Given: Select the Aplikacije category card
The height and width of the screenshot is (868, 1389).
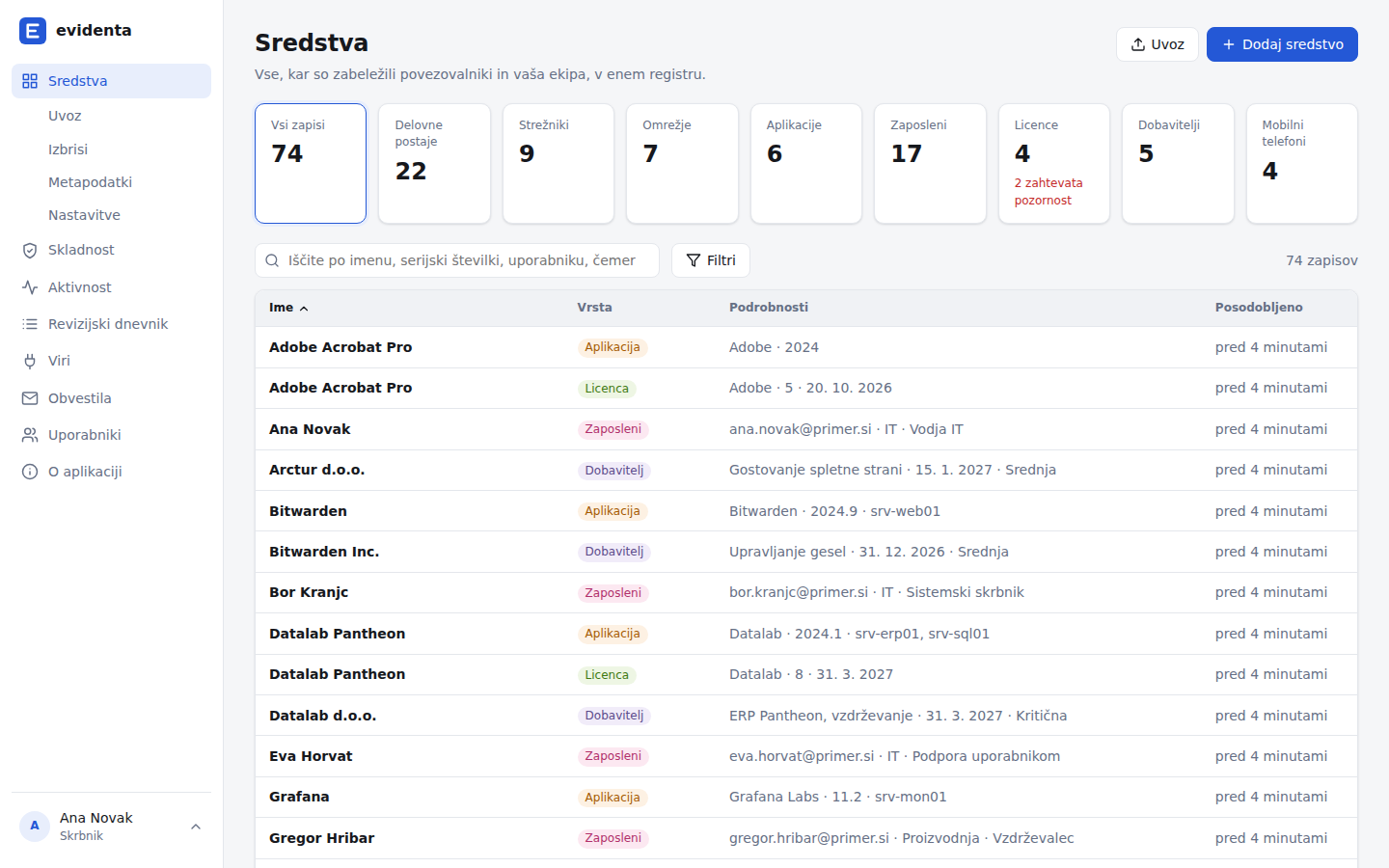Looking at the screenshot, I should [x=806, y=163].
